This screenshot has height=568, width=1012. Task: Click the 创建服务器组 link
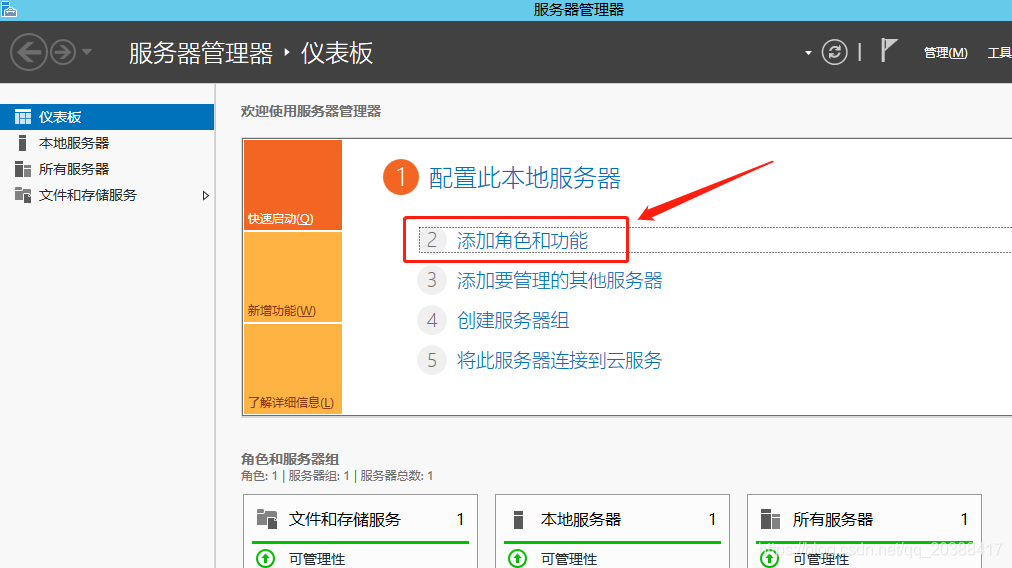(x=513, y=321)
